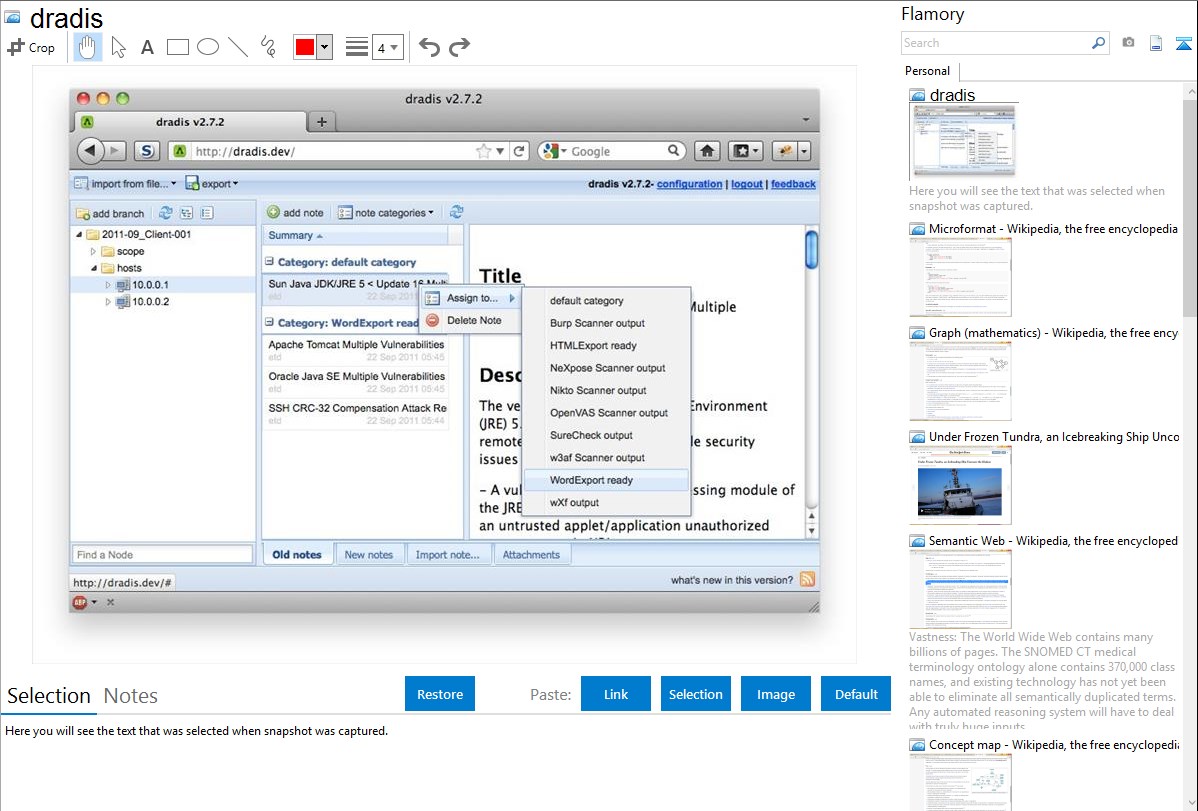Choose the text annotation tool
The image size is (1198, 811).
(147, 47)
